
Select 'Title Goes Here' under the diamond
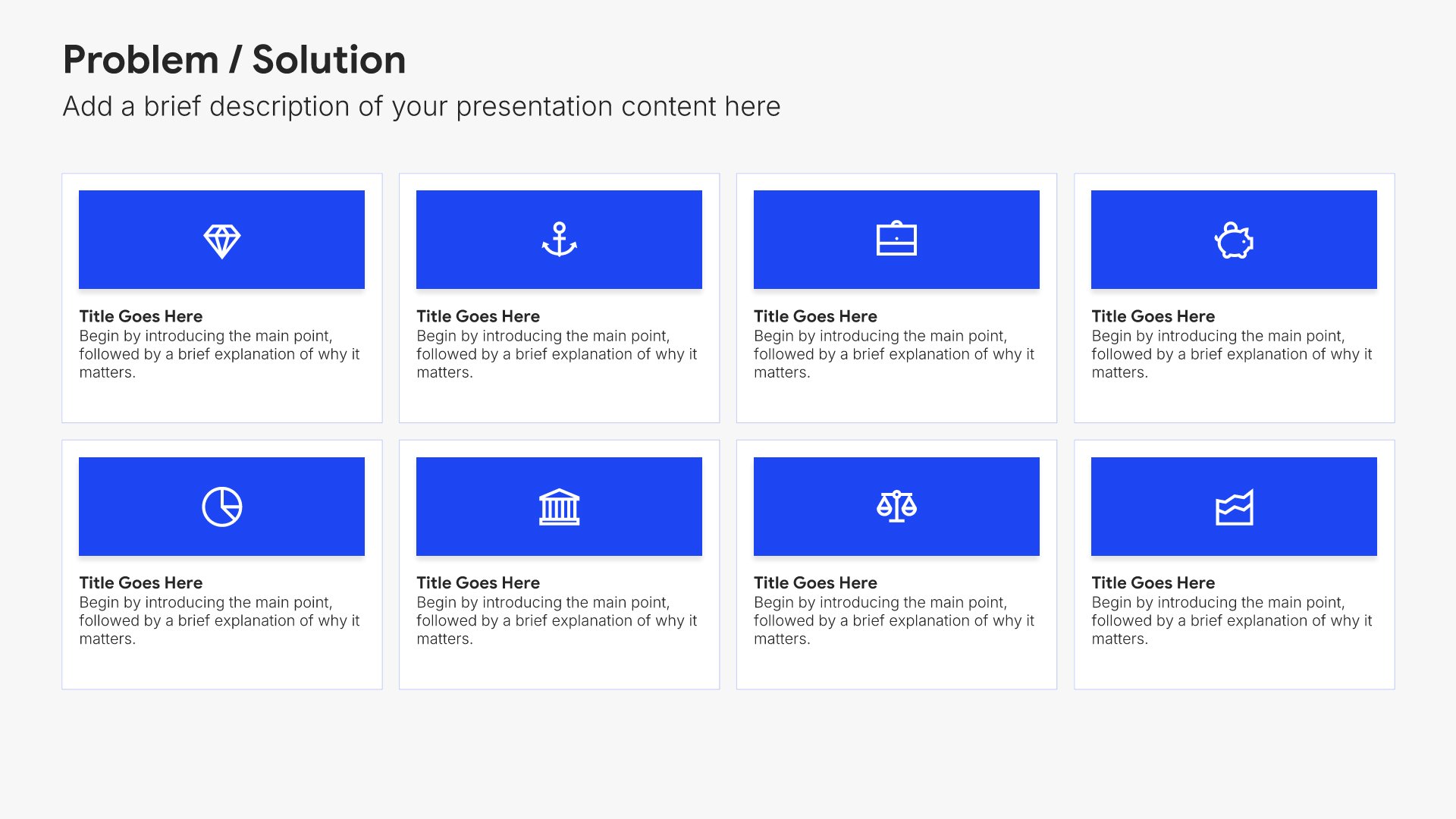[x=141, y=316]
